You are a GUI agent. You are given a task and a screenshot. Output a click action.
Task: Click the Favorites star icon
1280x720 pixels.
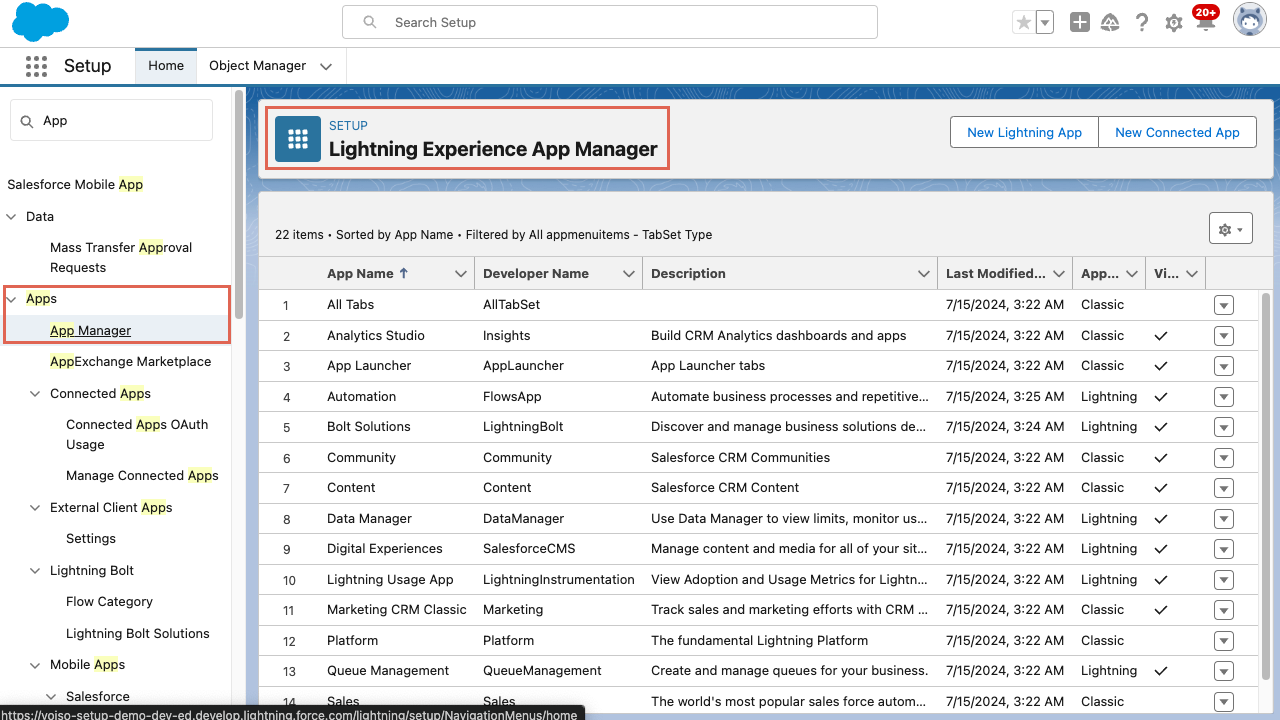1023,22
